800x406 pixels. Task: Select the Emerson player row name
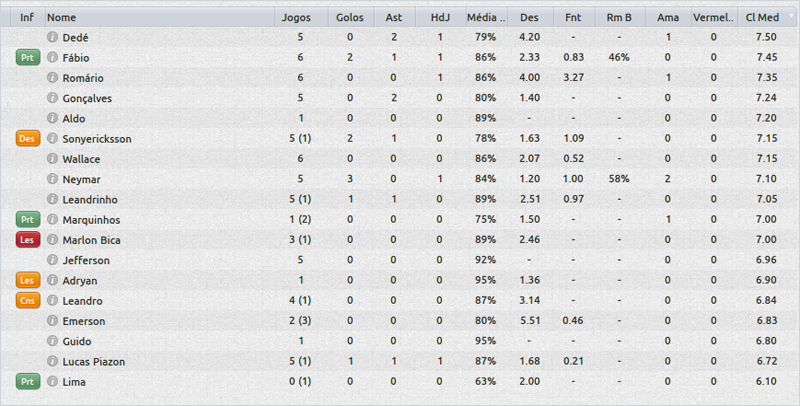tap(84, 321)
